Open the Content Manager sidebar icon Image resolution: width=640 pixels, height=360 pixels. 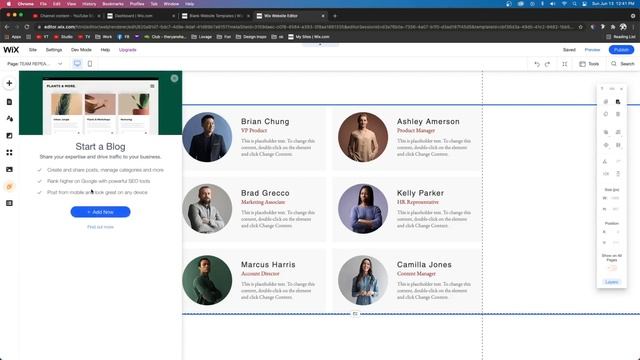click(9, 203)
